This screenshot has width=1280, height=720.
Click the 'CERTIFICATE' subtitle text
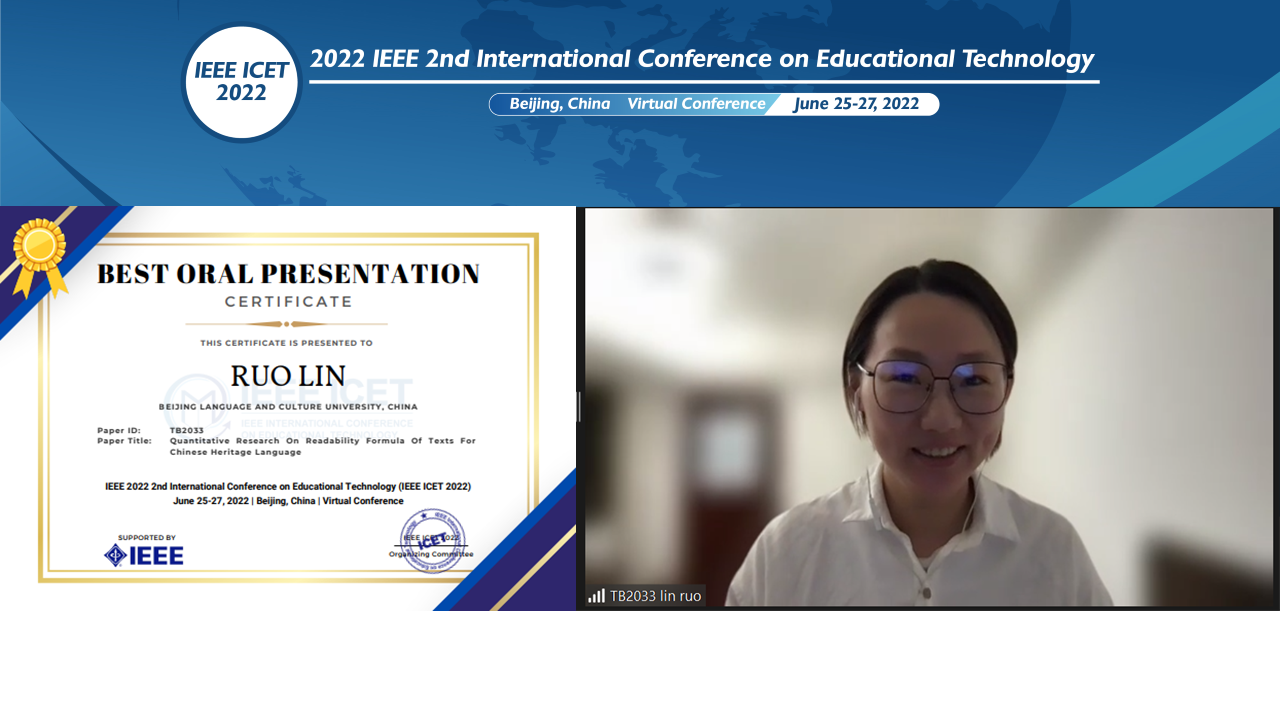click(288, 302)
